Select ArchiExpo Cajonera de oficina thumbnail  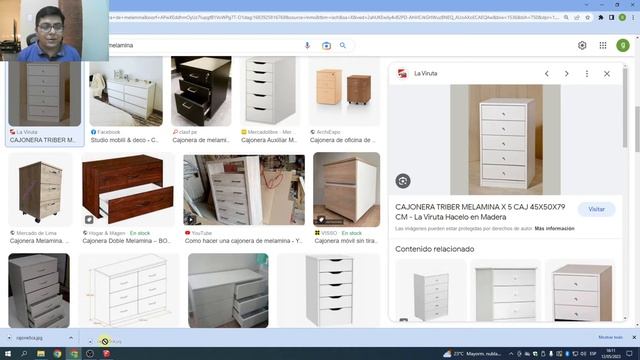pyautogui.click(x=344, y=91)
